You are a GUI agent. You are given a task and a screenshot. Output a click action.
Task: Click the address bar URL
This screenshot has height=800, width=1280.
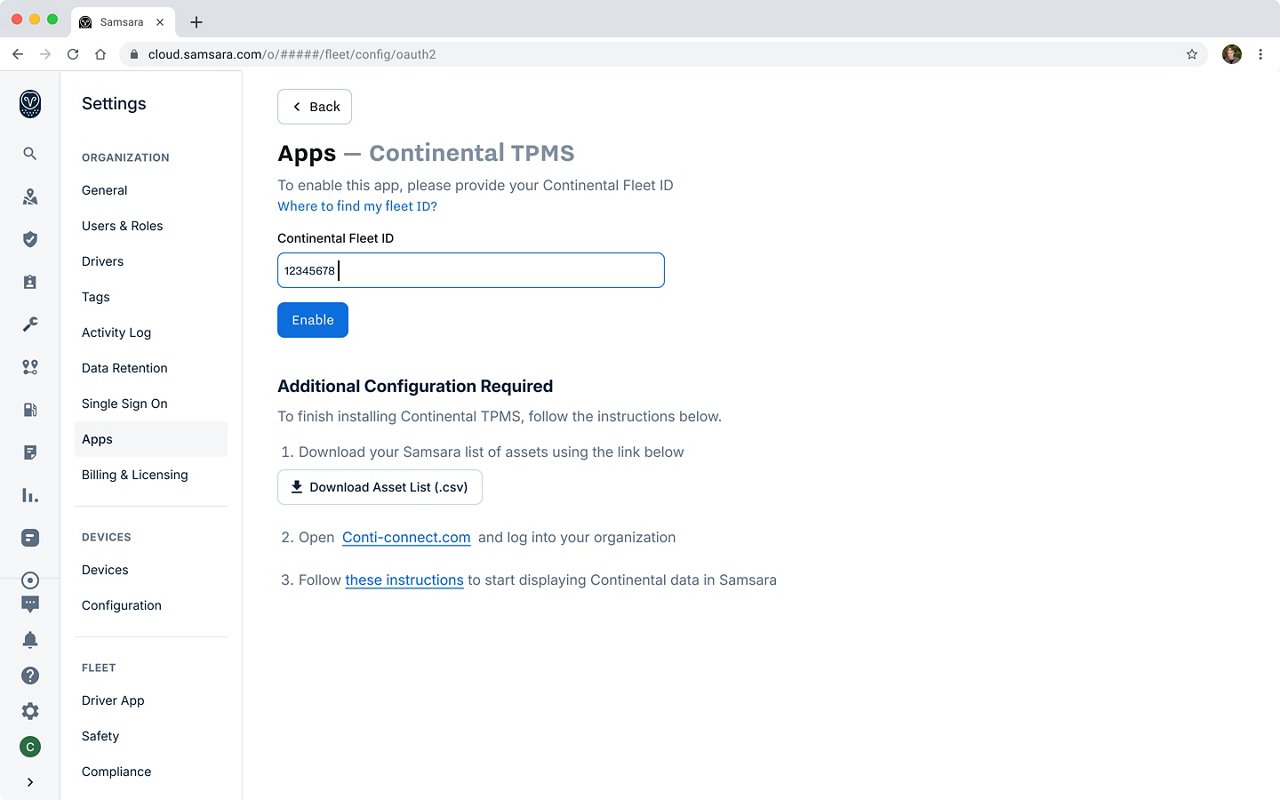292,54
